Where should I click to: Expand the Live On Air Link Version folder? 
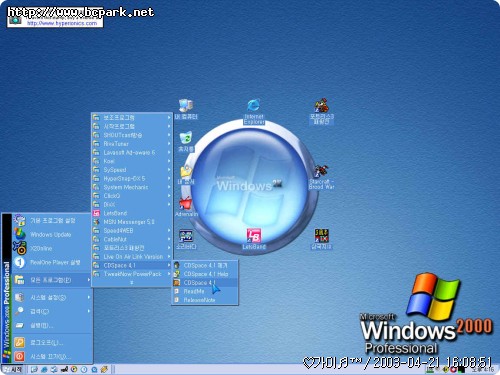point(132,256)
